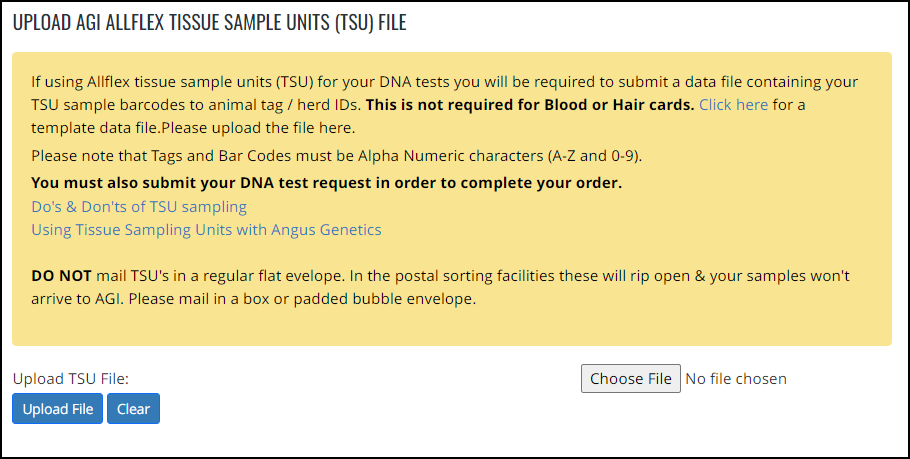Click the Choose File button

coord(631,379)
